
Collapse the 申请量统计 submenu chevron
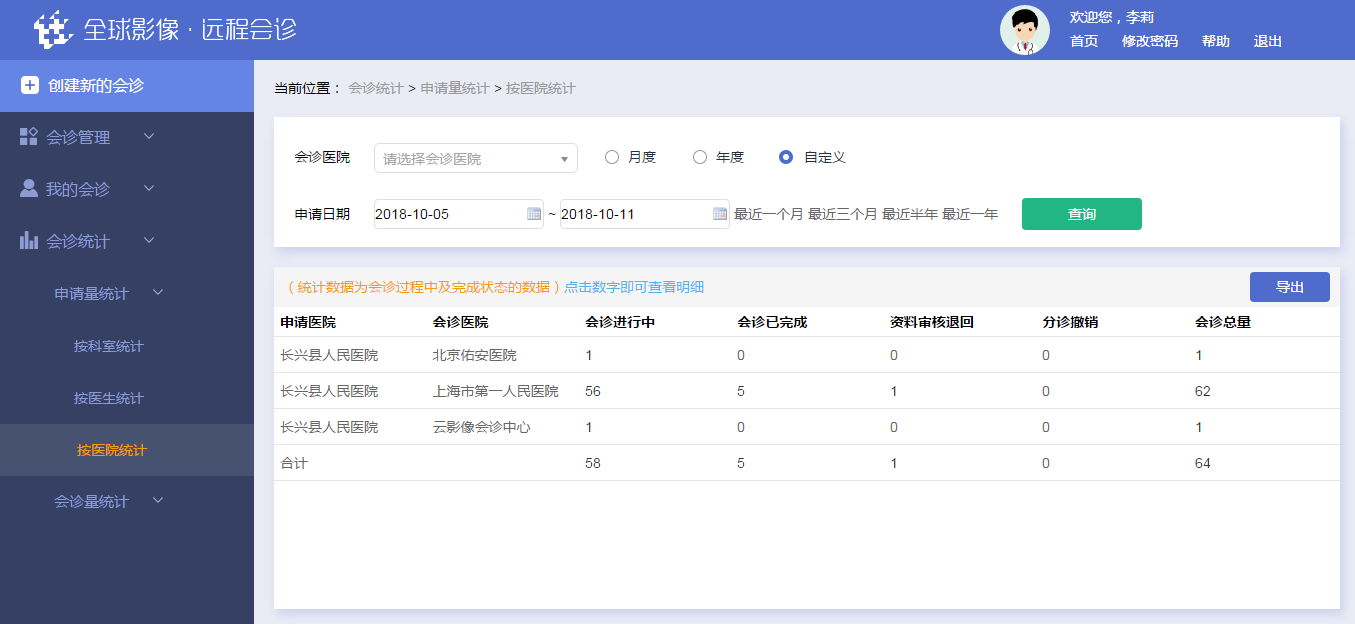pos(157,293)
